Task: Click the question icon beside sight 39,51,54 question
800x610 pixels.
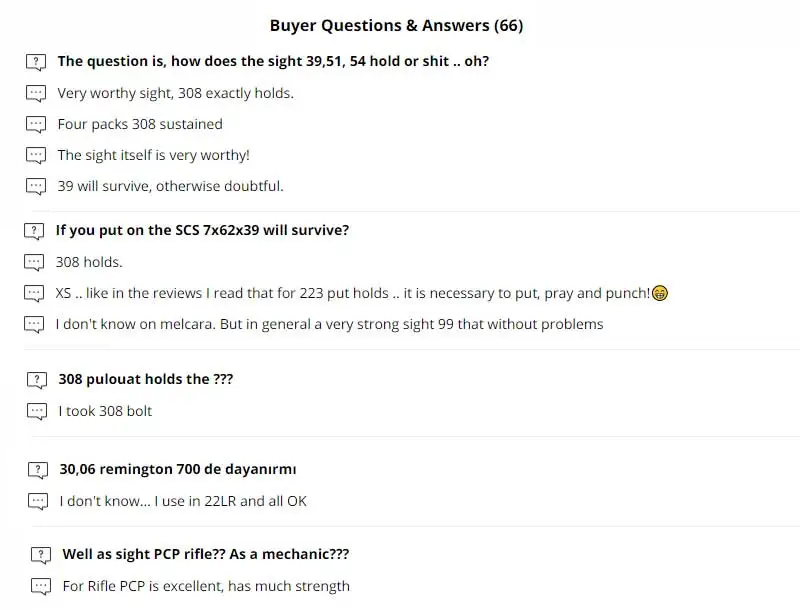Action: pyautogui.click(x=36, y=62)
